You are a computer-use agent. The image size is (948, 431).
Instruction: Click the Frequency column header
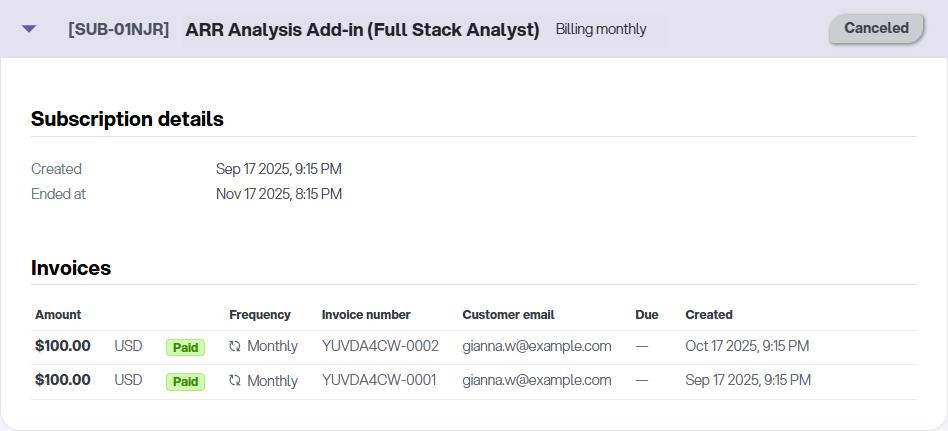[x=260, y=314]
